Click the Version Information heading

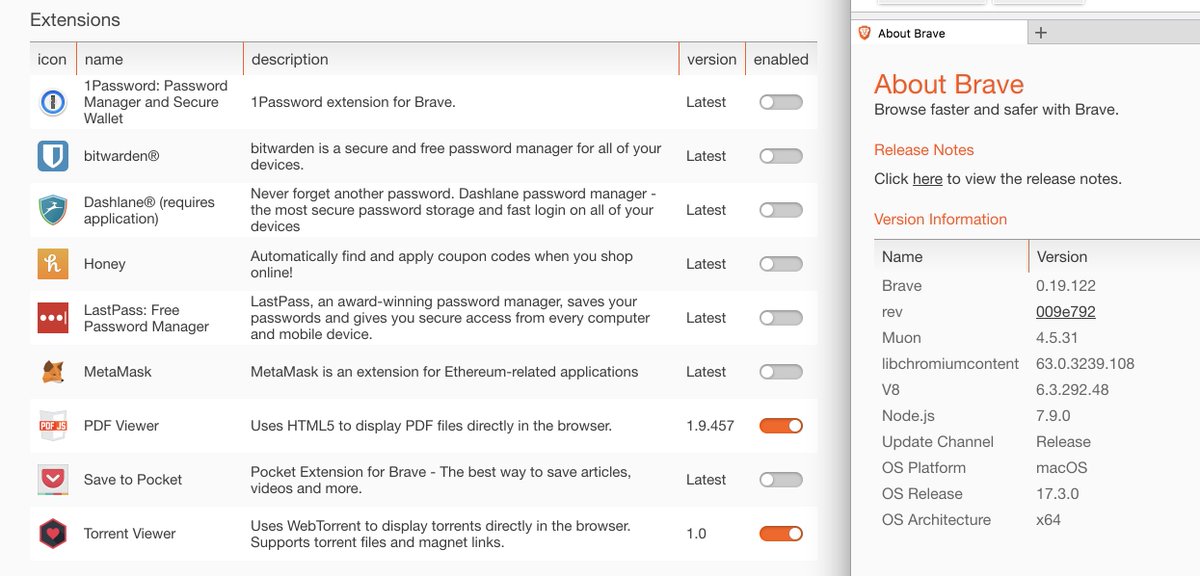[940, 219]
